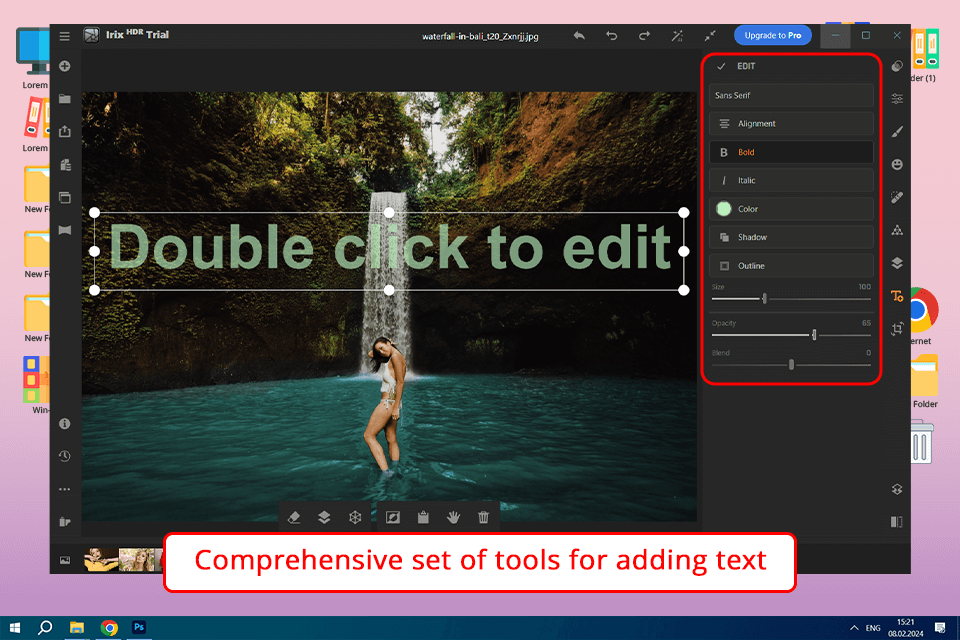Click the Upgrade to Pro button
Screen dimensions: 960x640
click(x=773, y=36)
